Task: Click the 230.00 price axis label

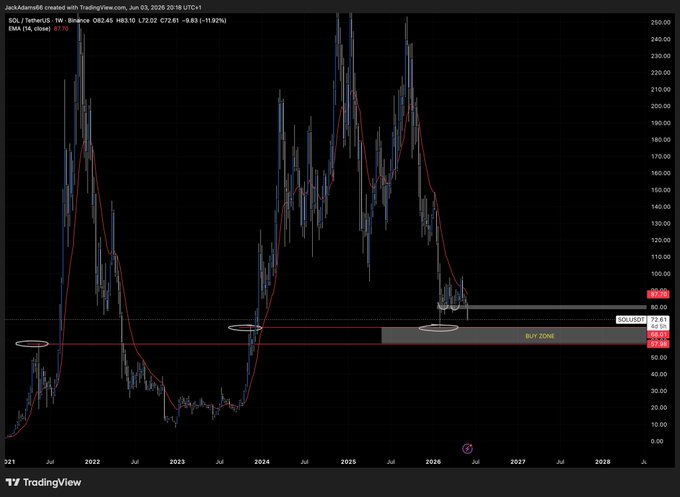Action: (x=660, y=56)
